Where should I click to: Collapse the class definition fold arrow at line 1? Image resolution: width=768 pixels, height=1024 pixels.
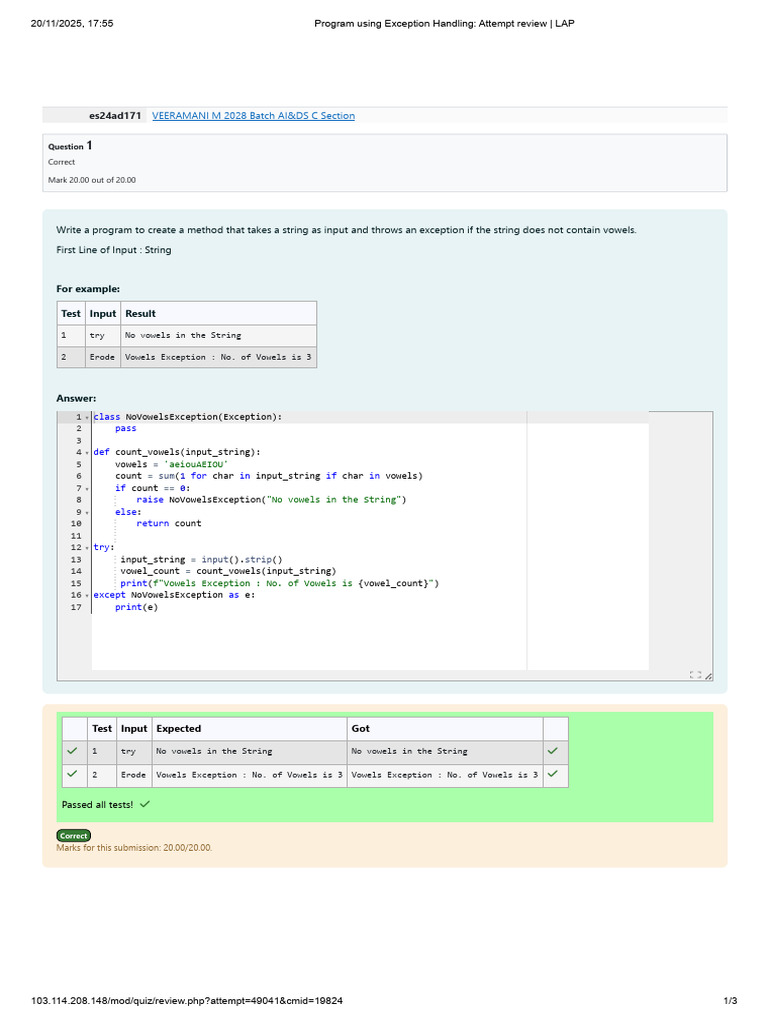[x=87, y=417]
